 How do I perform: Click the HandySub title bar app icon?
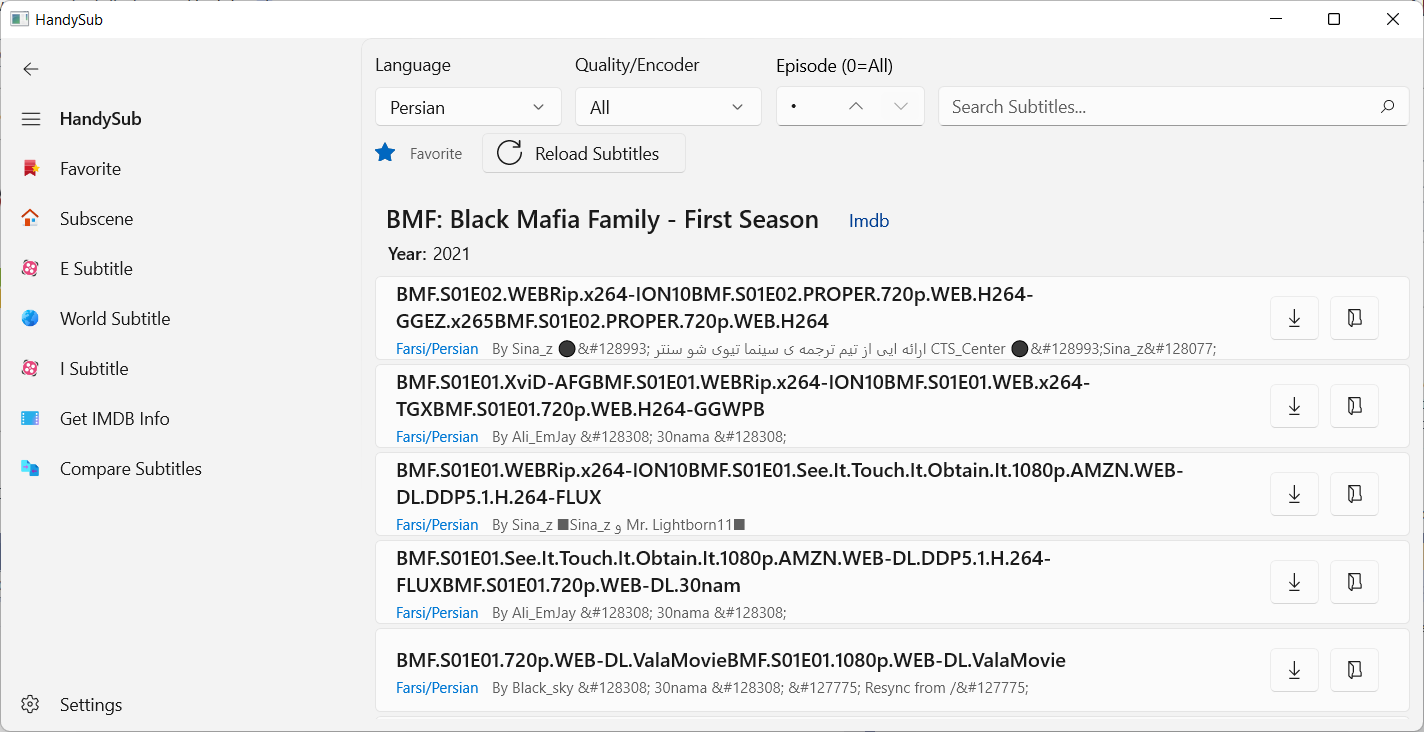(20, 19)
